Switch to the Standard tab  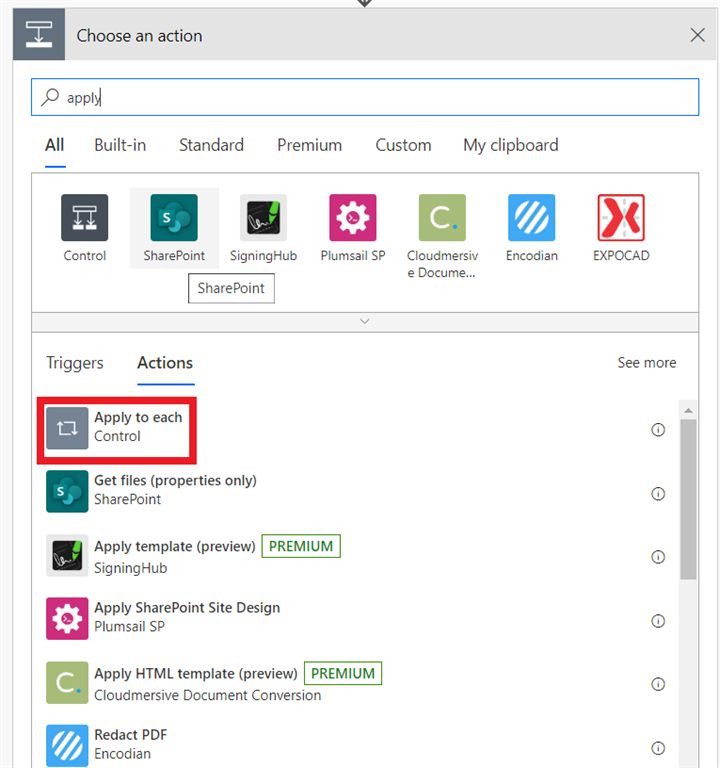tap(211, 145)
